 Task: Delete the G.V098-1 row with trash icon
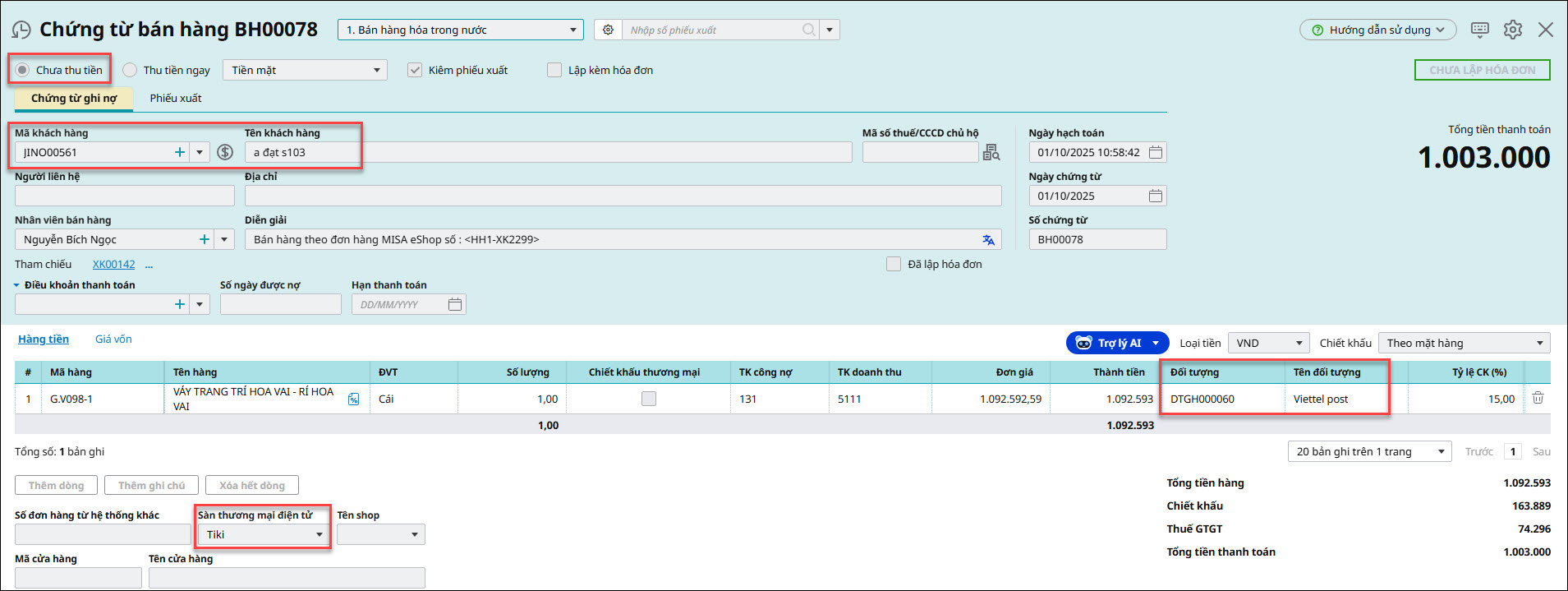tap(1538, 399)
